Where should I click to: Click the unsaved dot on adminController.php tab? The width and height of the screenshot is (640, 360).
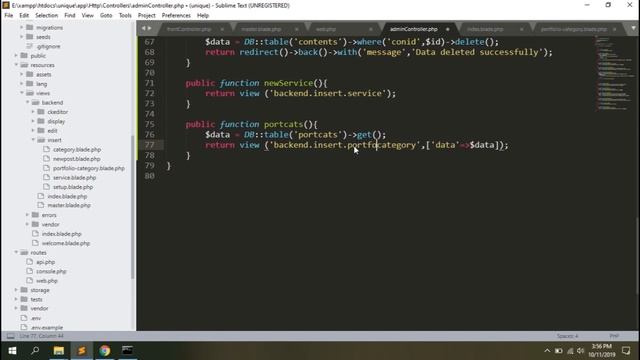pyautogui.click(x=447, y=29)
